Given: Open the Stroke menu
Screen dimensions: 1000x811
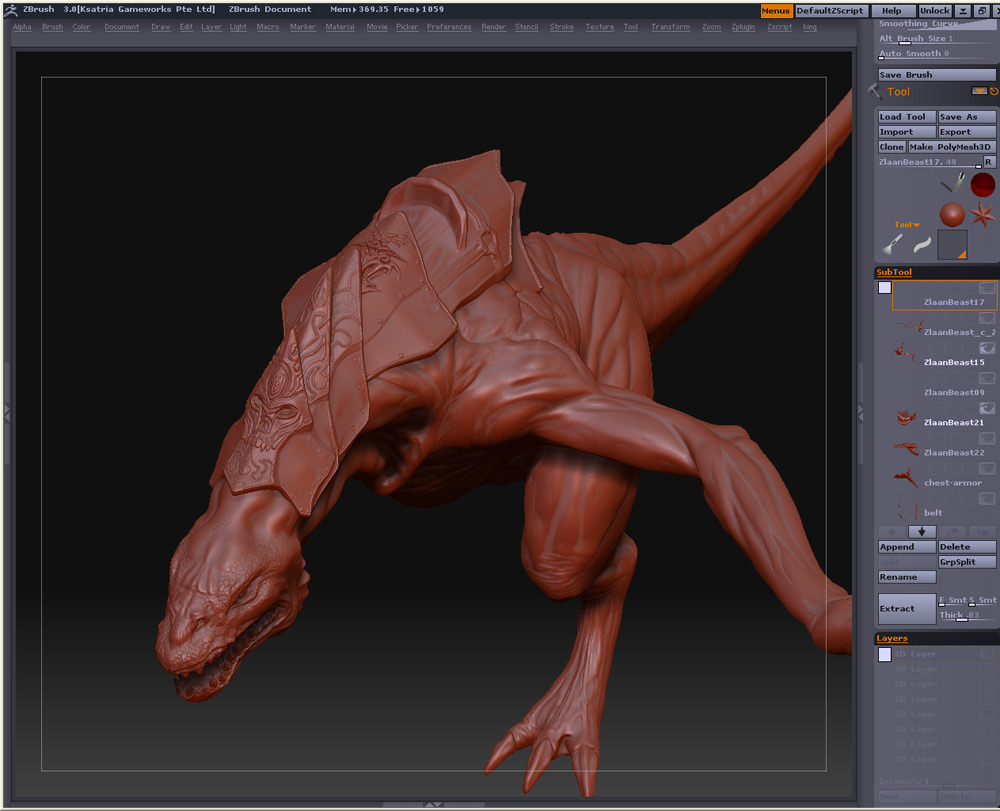Looking at the screenshot, I should click(561, 27).
